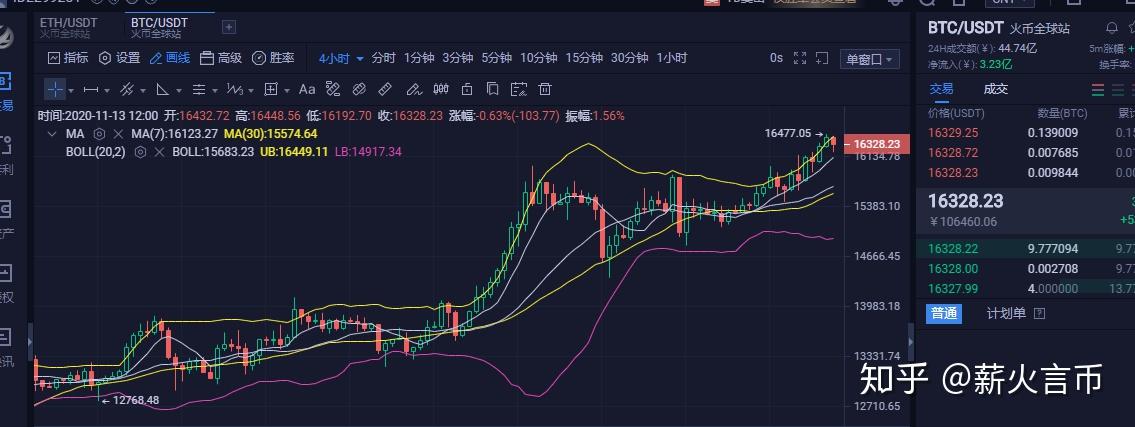Select the crosshair cursor drawing tool
The image size is (1135, 427).
56,89
